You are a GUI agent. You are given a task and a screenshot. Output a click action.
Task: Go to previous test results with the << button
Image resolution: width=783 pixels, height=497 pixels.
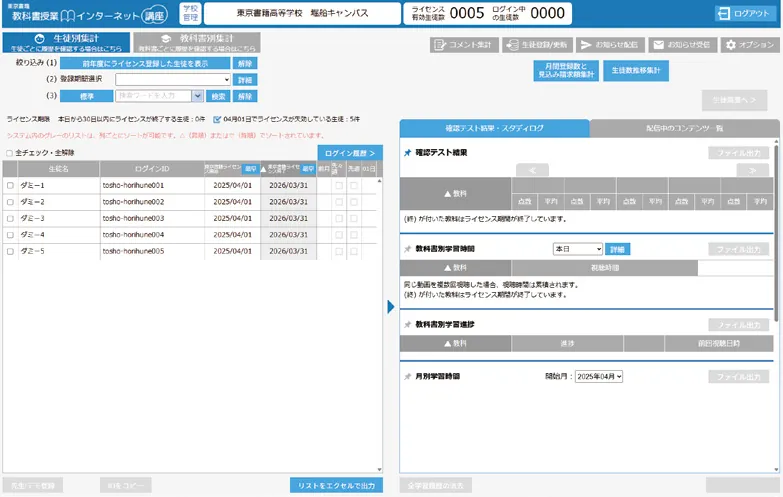[532, 170]
